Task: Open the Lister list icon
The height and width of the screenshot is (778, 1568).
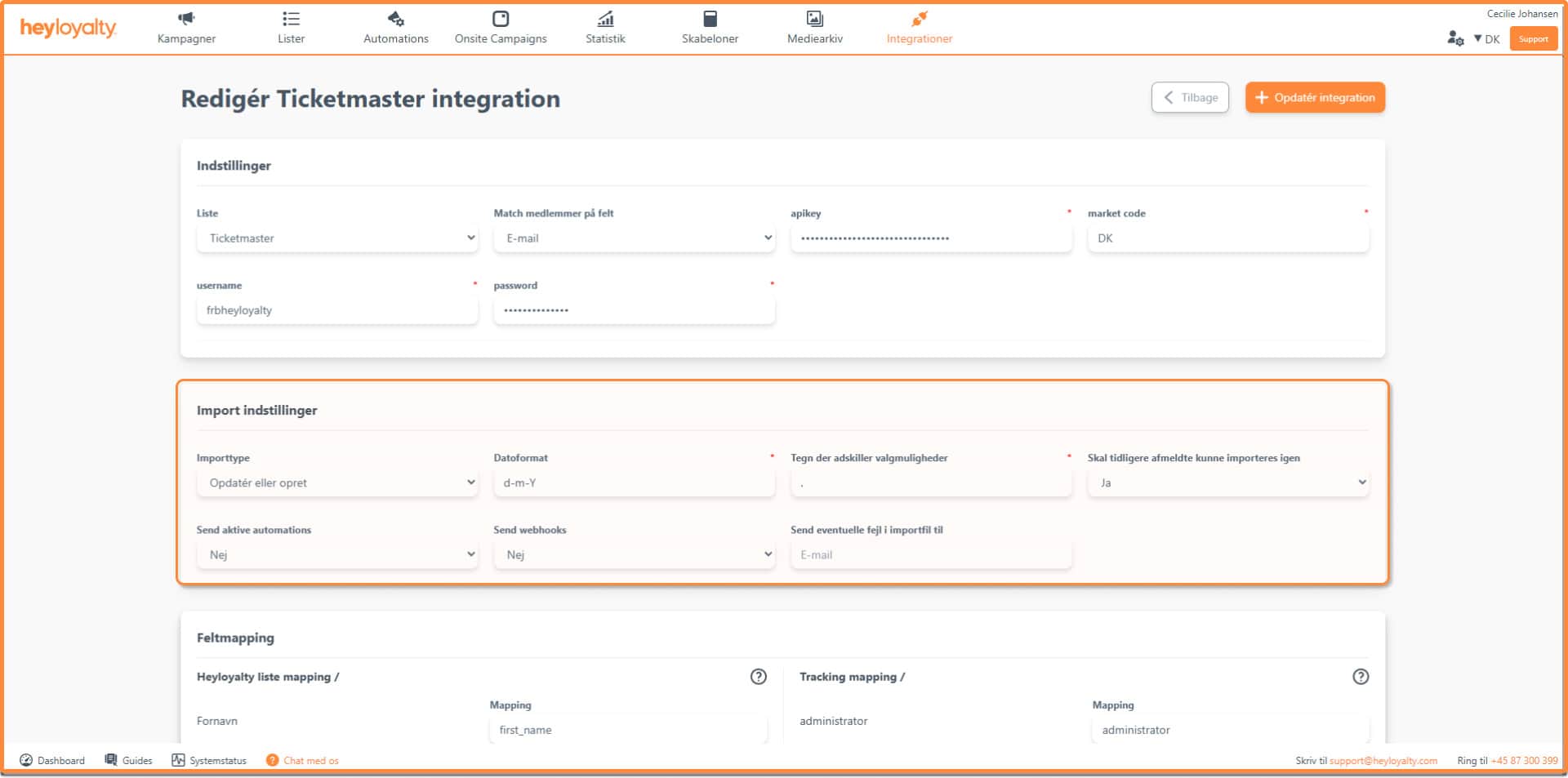Action: coord(291,19)
